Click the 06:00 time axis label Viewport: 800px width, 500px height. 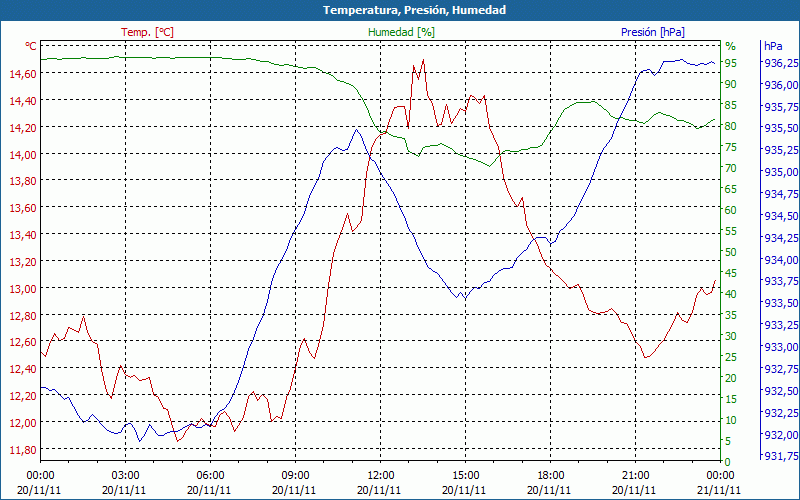[210, 476]
